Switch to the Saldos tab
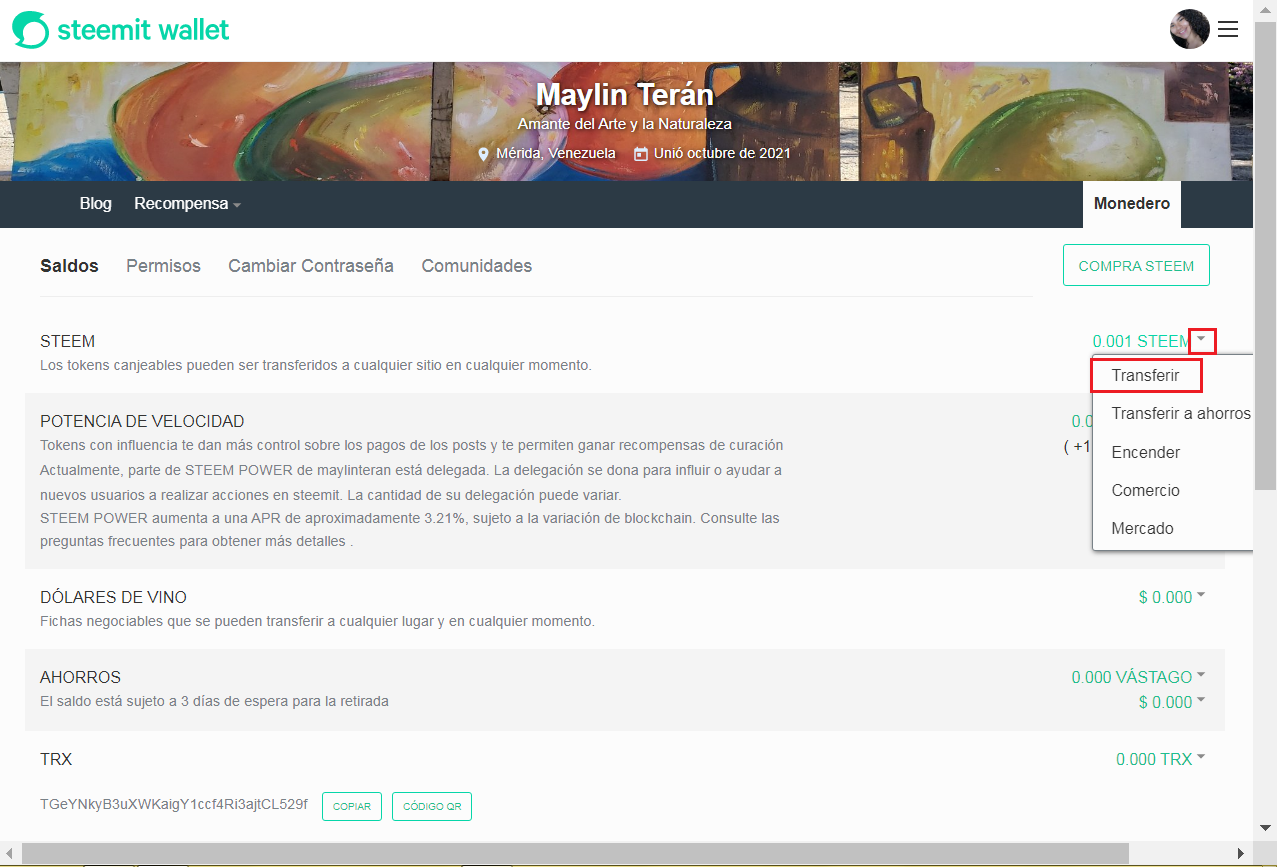This screenshot has height=867, width=1277. (69, 266)
